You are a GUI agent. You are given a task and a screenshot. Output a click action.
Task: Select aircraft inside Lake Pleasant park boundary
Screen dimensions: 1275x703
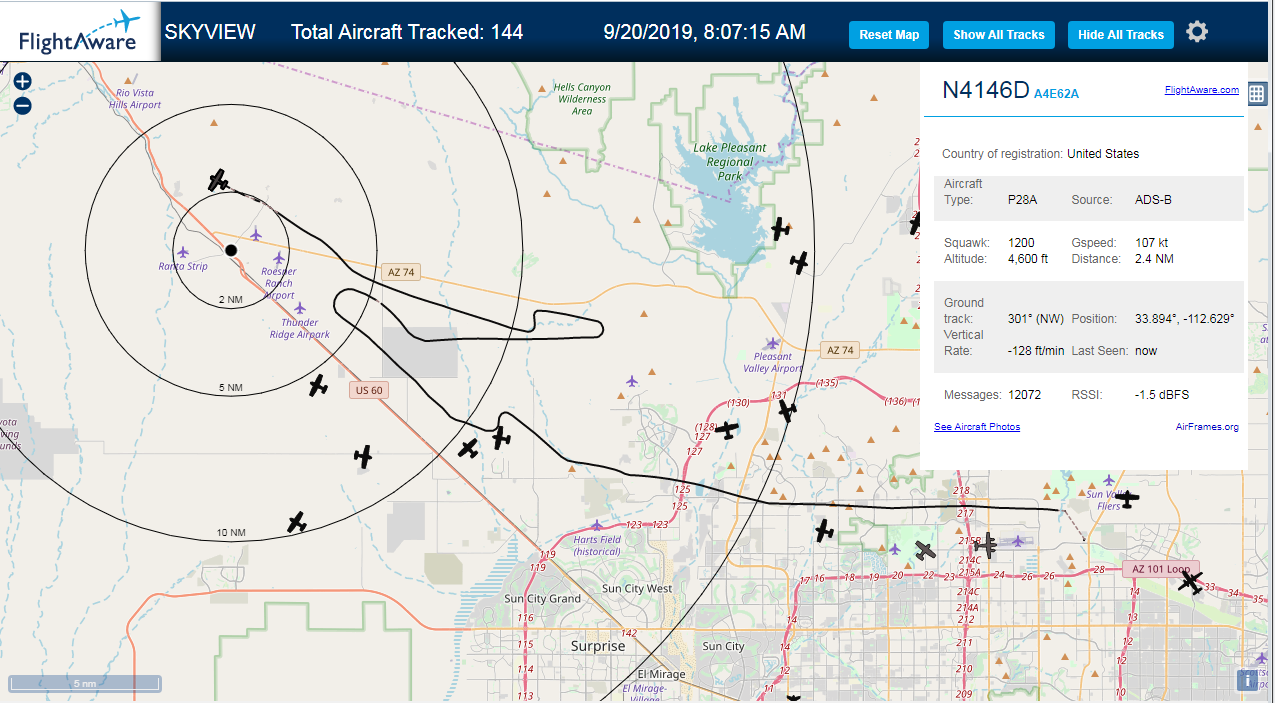(x=780, y=229)
